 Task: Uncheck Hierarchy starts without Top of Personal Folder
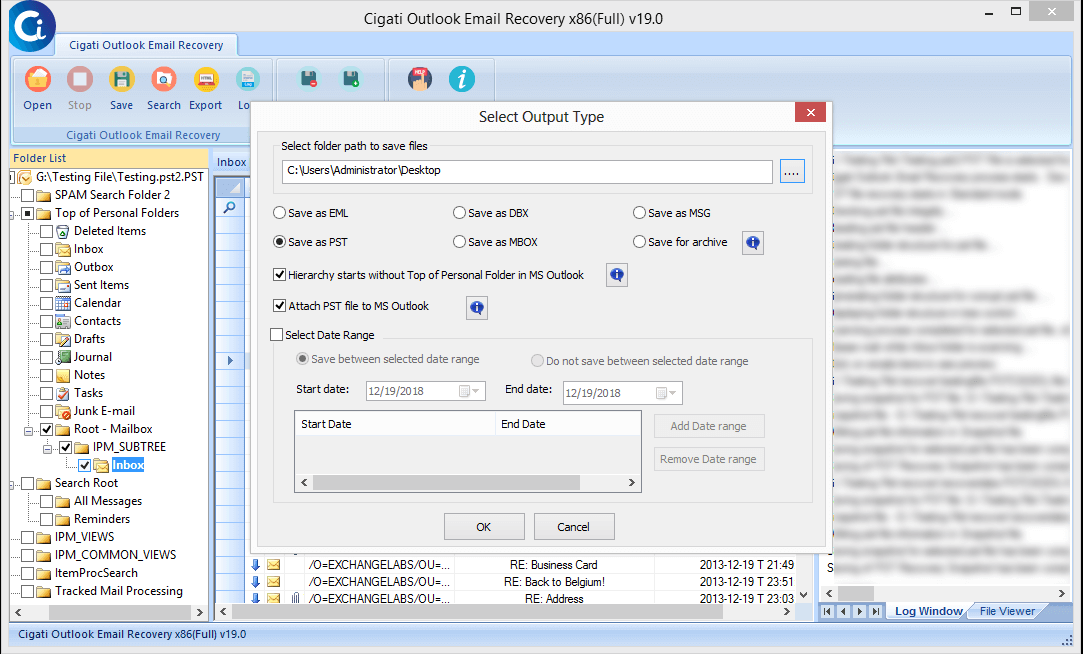(280, 275)
